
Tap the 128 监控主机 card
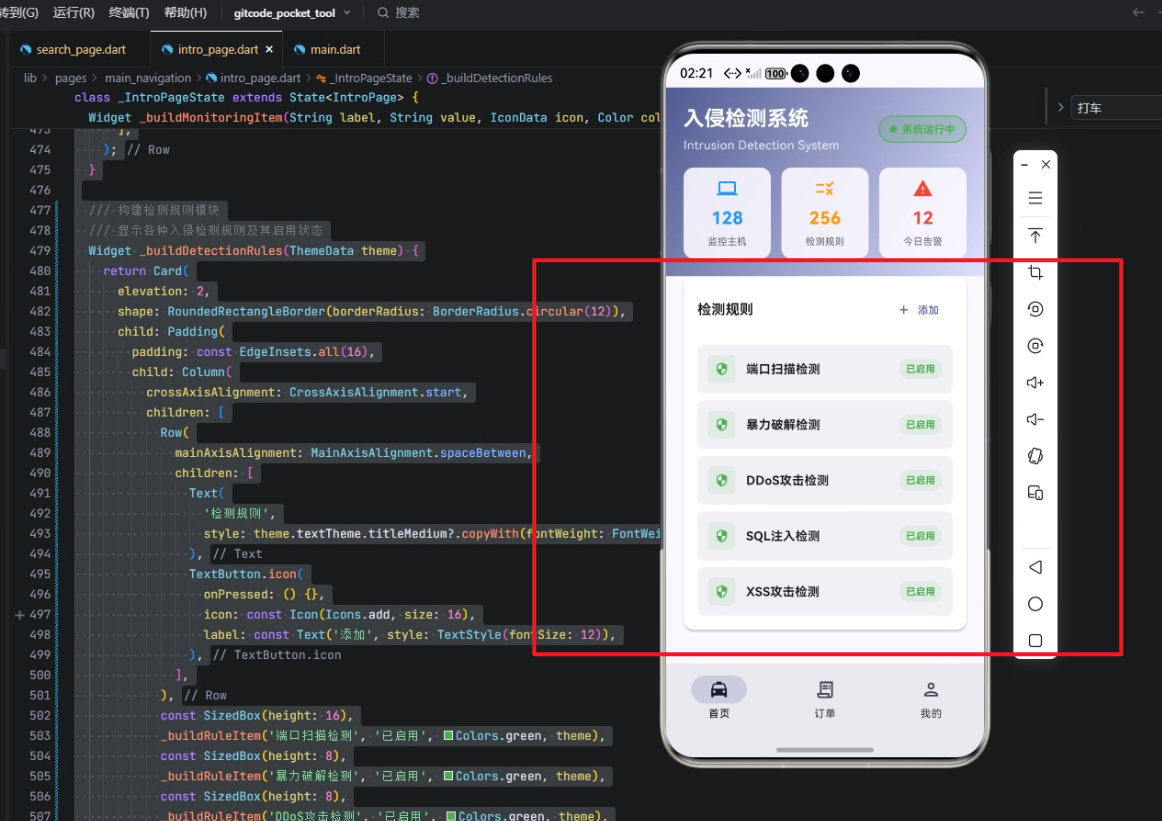pyautogui.click(x=727, y=213)
